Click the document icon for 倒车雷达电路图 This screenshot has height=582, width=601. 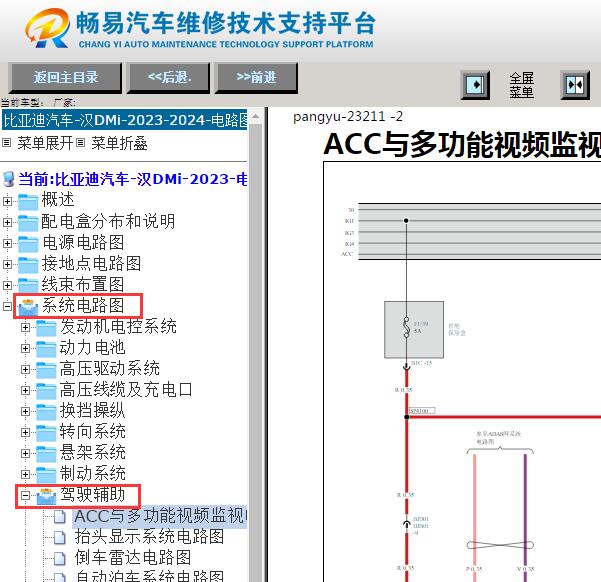pos(59,559)
